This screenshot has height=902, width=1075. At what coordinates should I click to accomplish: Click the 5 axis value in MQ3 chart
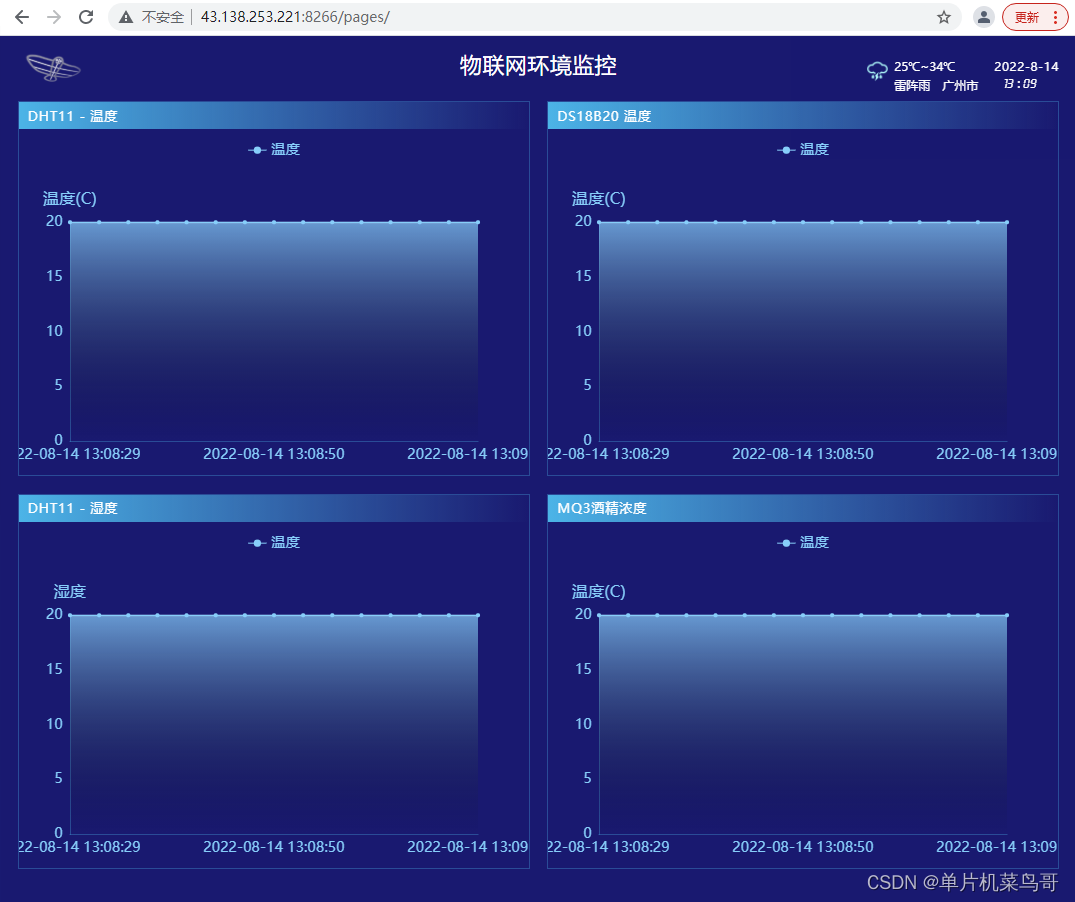click(x=588, y=778)
